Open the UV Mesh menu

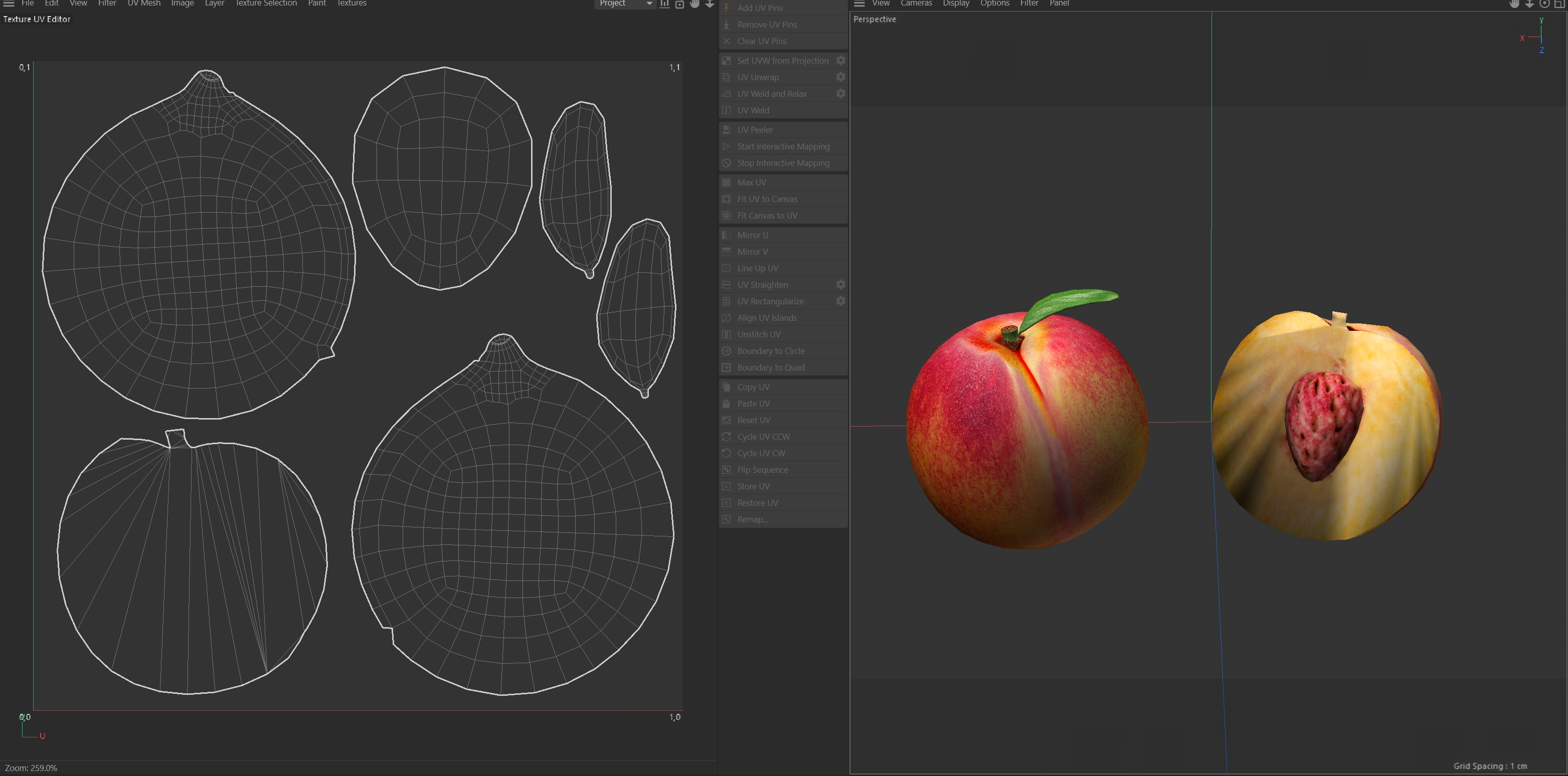143,4
